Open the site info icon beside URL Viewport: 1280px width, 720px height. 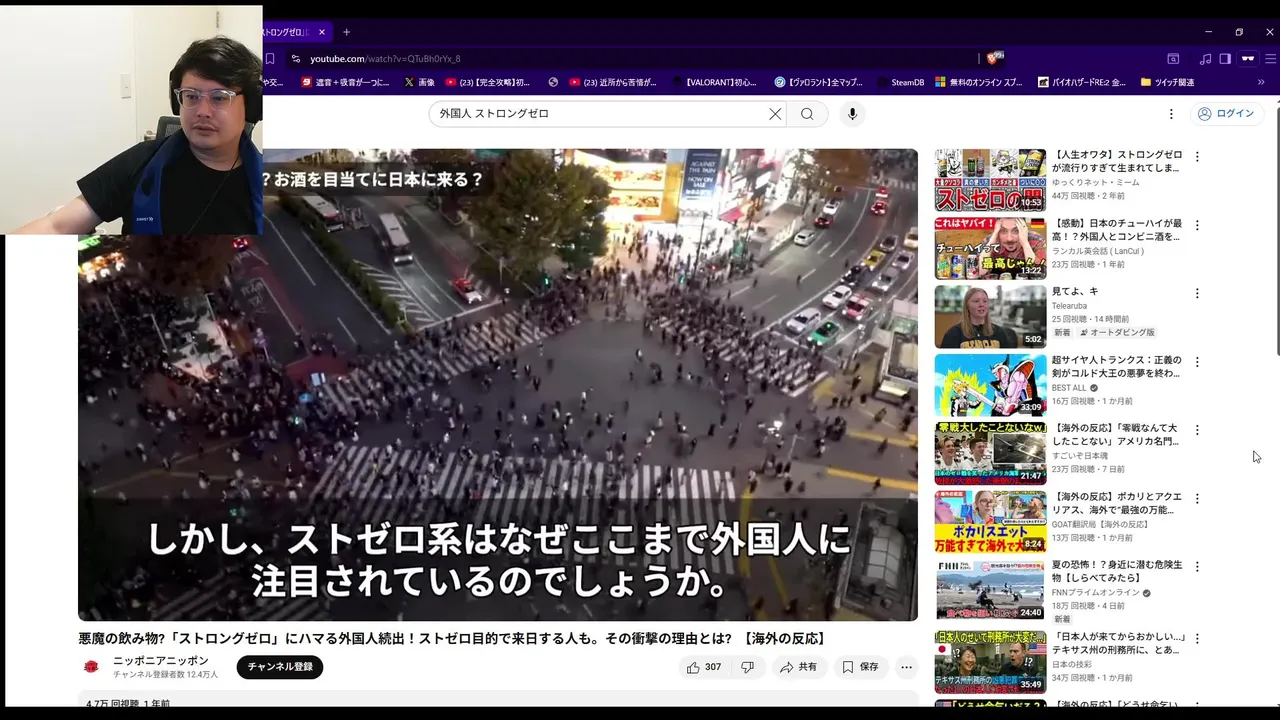pos(296,59)
